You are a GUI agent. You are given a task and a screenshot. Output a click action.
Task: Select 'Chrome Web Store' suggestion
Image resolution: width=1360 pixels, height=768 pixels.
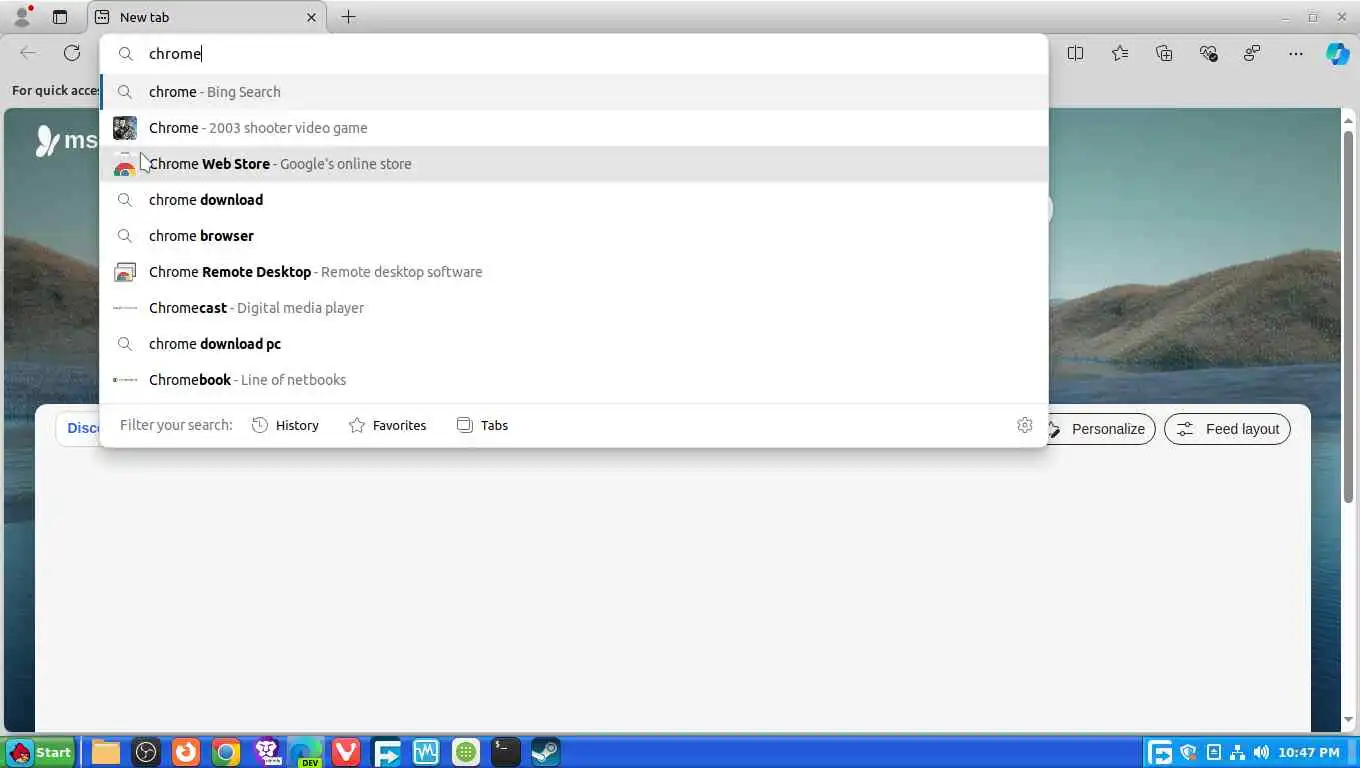(x=574, y=164)
